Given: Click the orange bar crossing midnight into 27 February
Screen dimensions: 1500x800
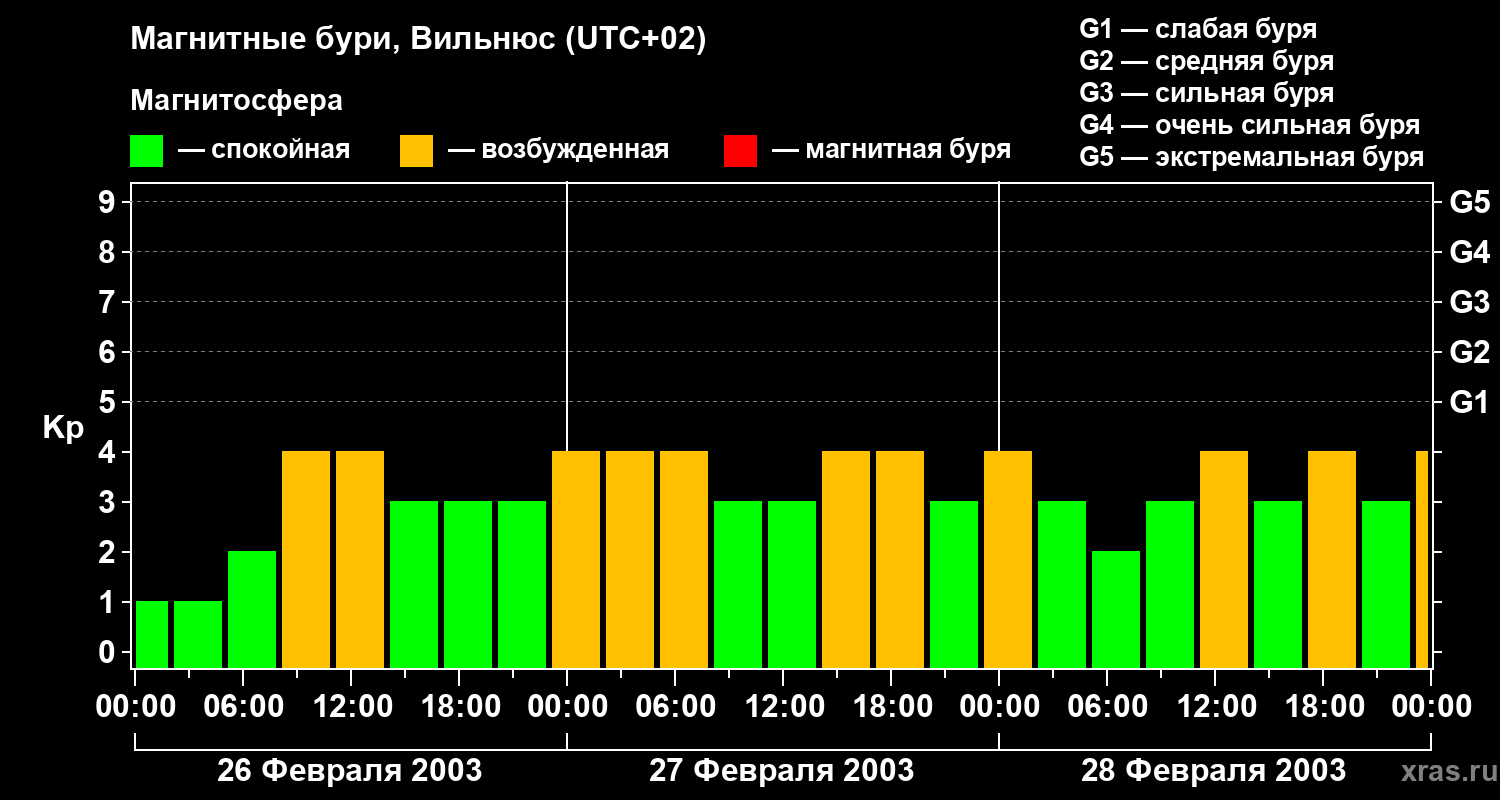Looking at the screenshot, I should point(576,559).
